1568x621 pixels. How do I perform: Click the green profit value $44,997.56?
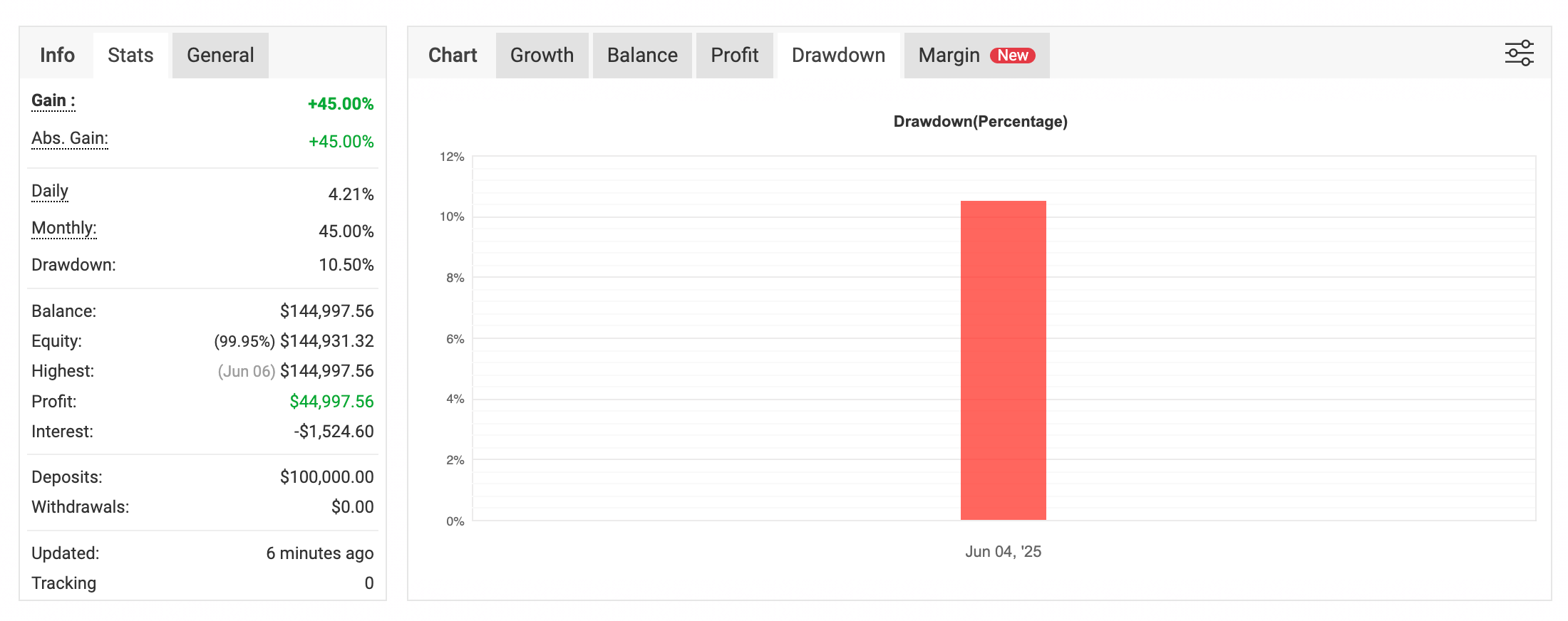click(x=331, y=402)
